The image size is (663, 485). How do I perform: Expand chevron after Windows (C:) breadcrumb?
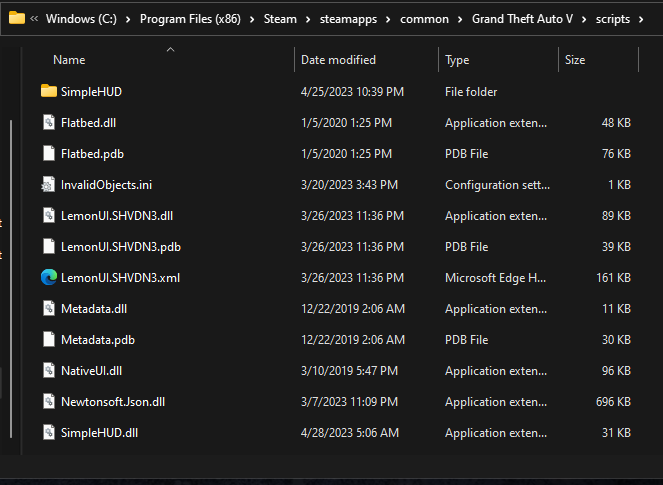click(128, 19)
